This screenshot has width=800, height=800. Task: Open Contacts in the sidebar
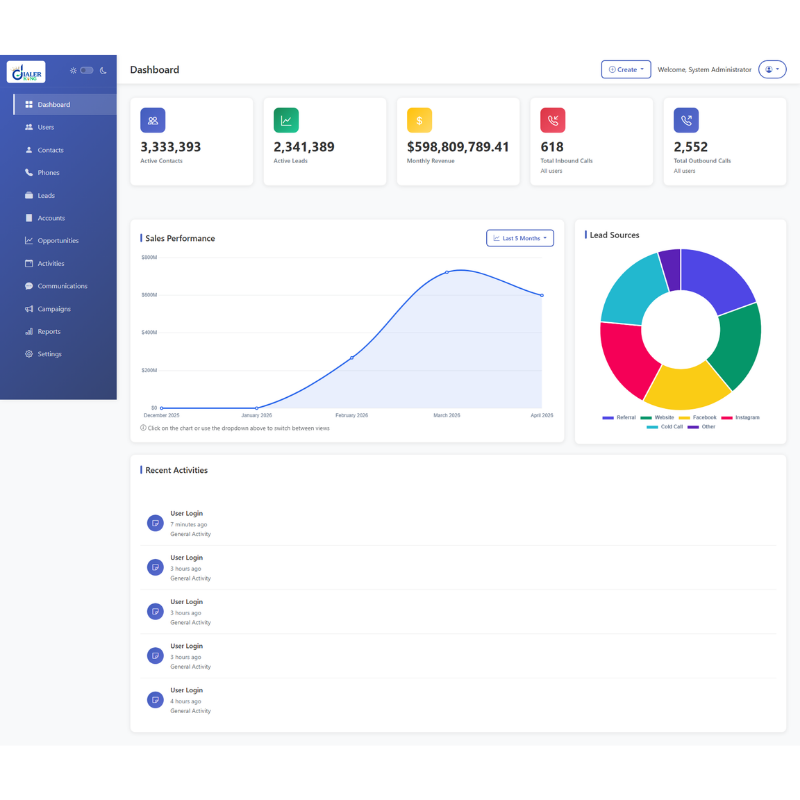(x=65, y=150)
